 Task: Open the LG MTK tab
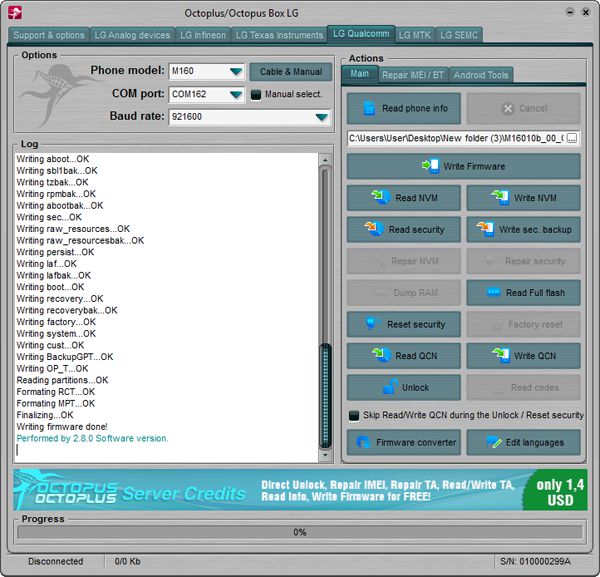pos(414,35)
